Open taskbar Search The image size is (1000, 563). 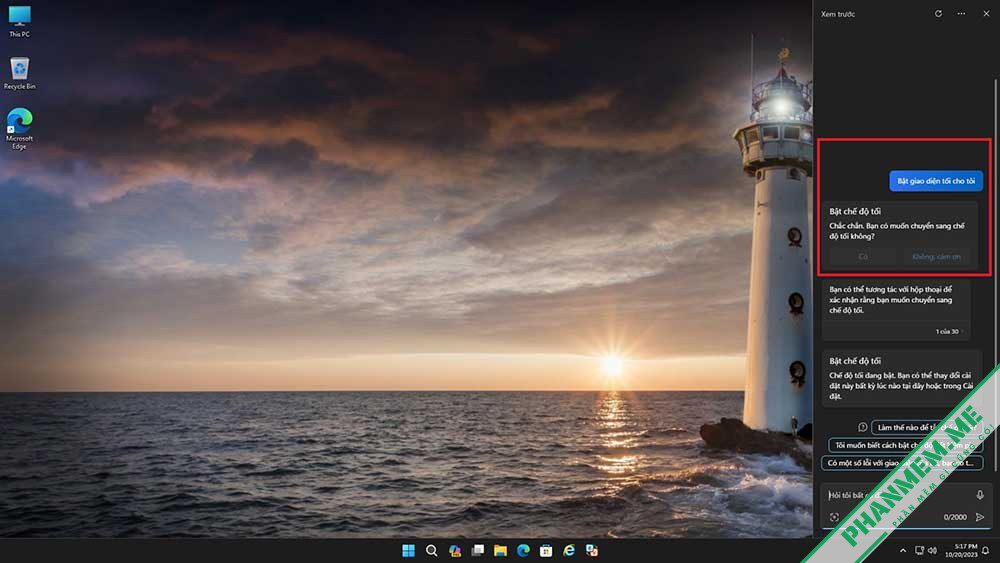point(431,550)
